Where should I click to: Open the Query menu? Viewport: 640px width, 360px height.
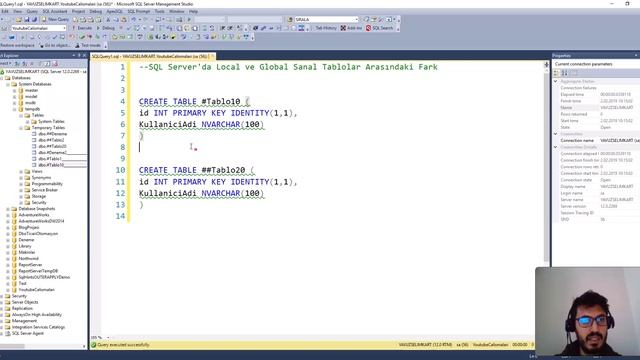tap(32, 11)
